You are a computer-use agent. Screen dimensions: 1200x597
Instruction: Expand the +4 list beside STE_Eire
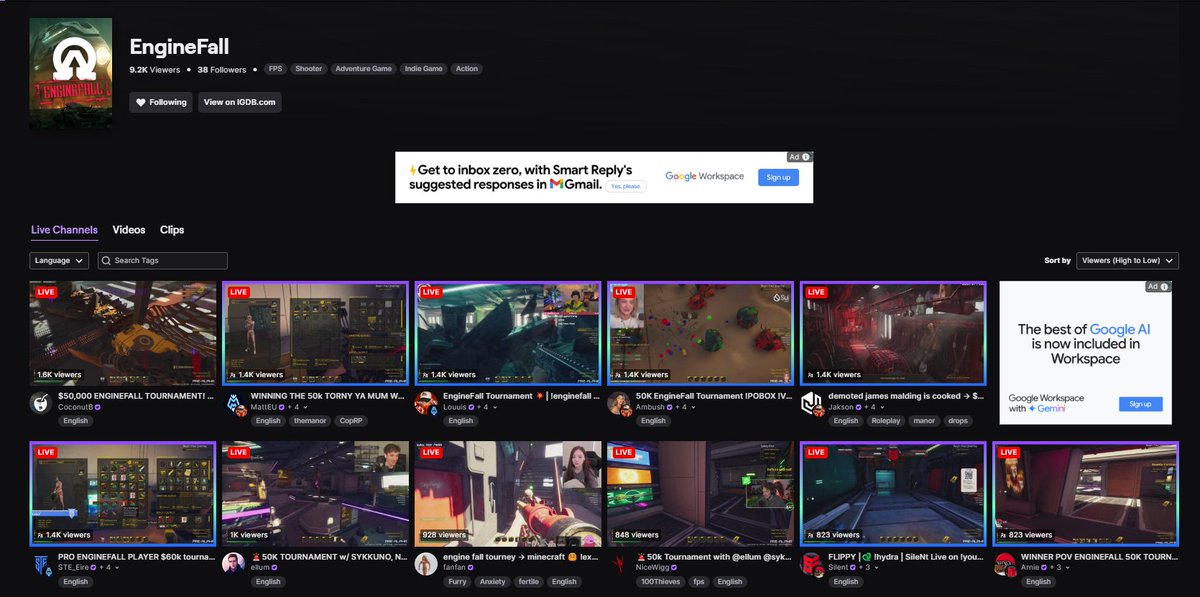tap(107, 567)
